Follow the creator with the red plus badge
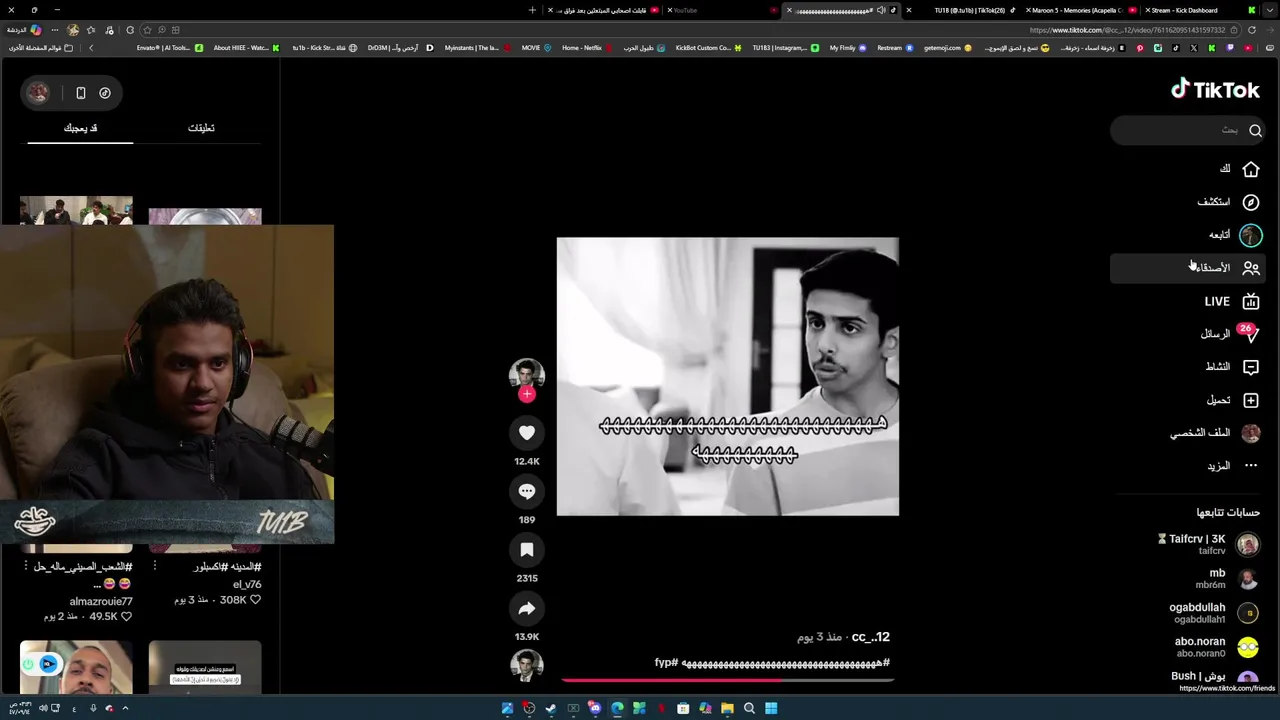The width and height of the screenshot is (1280, 720). (527, 394)
